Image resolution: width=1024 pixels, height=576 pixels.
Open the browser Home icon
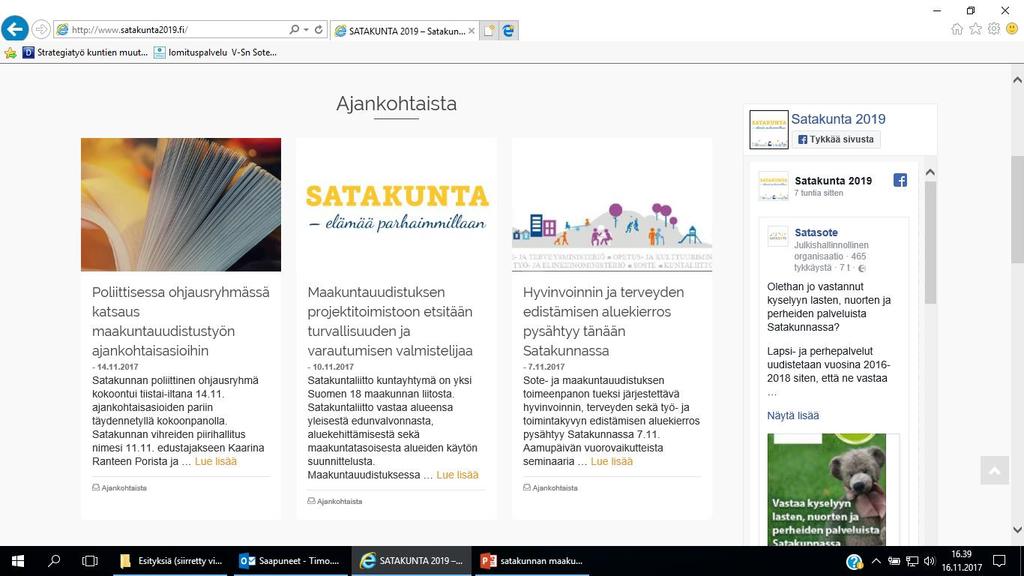(957, 29)
